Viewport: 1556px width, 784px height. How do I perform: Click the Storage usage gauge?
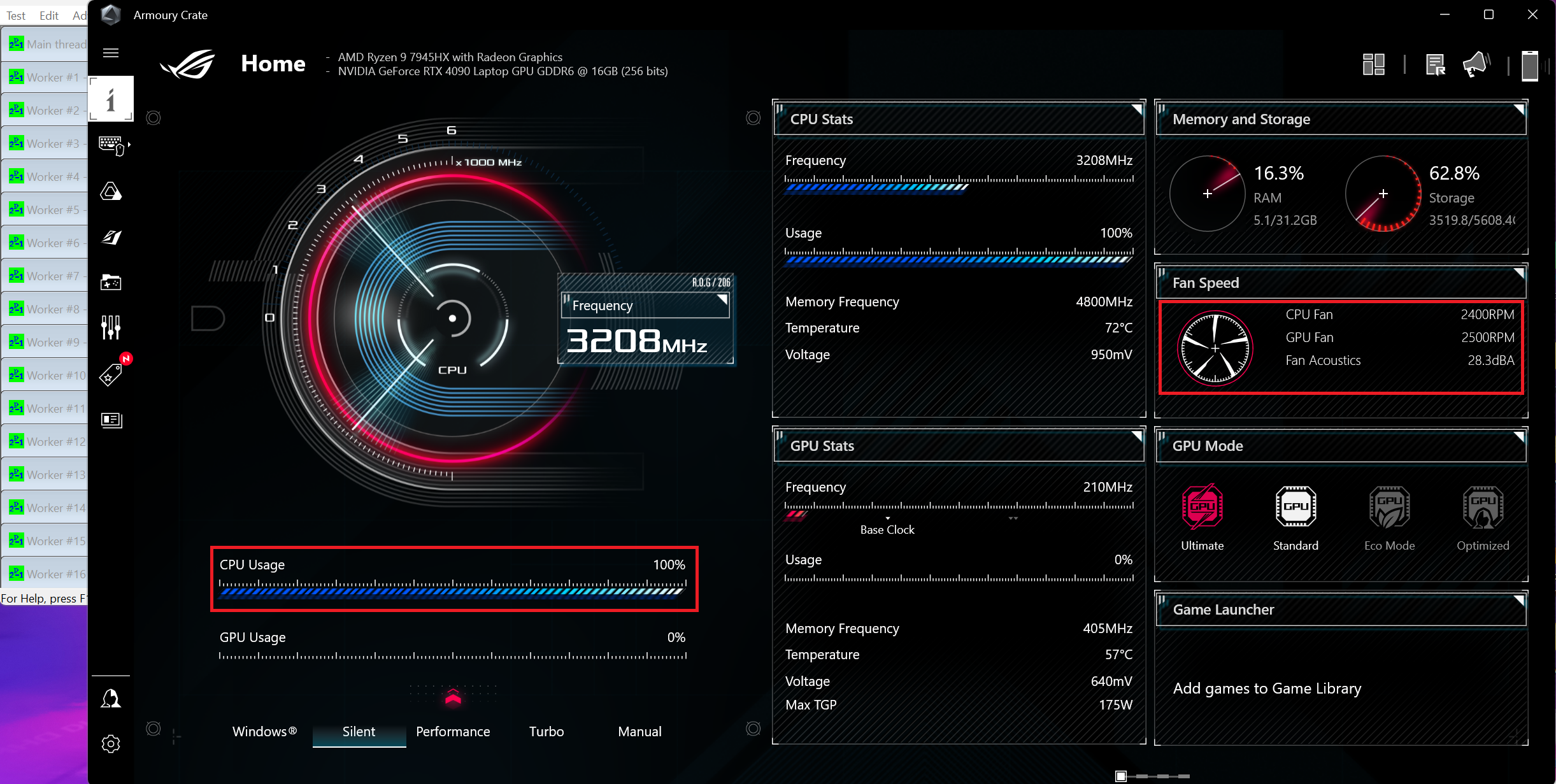tap(1383, 194)
